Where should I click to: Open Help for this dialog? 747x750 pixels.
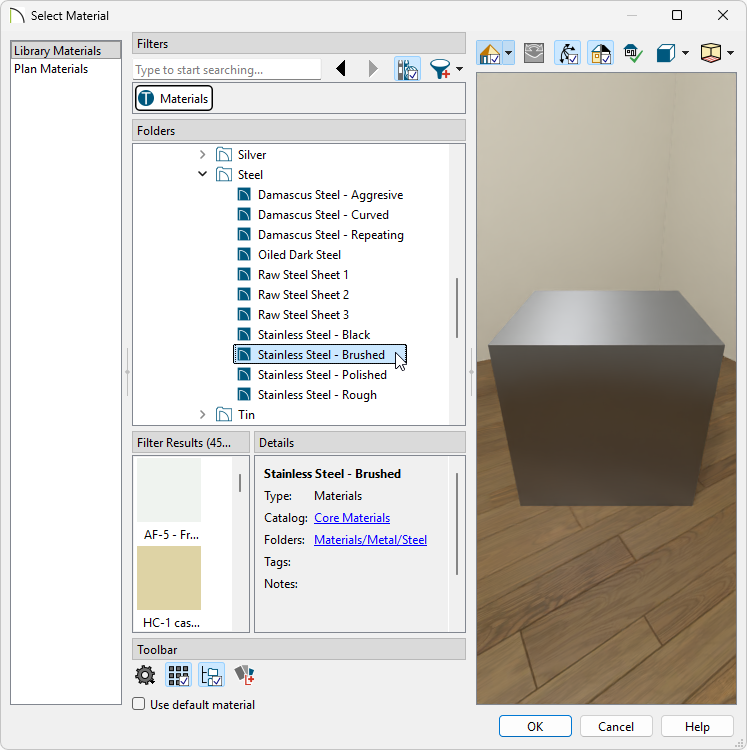coord(697,726)
